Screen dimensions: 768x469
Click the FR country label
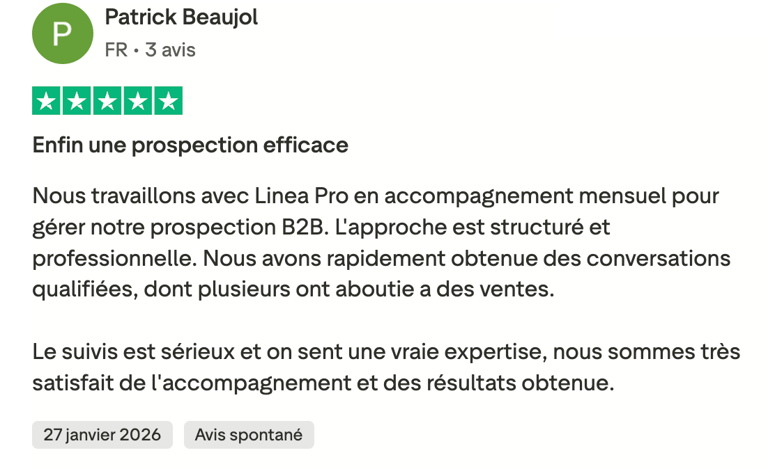click(115, 49)
